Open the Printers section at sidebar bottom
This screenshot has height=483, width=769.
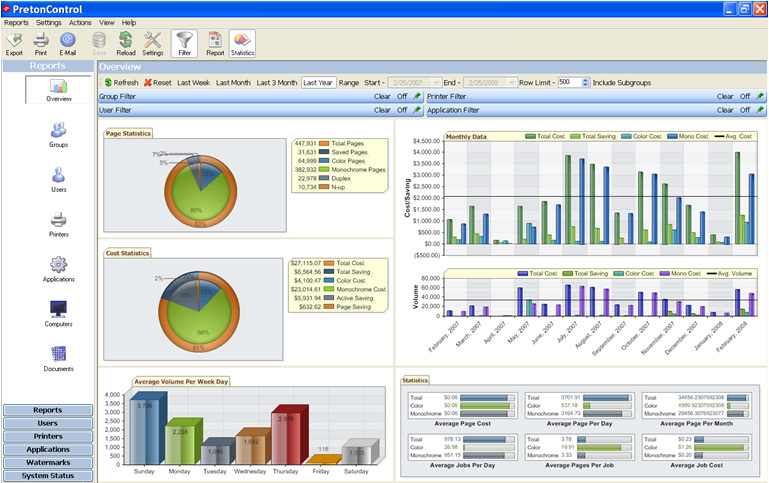[48, 436]
